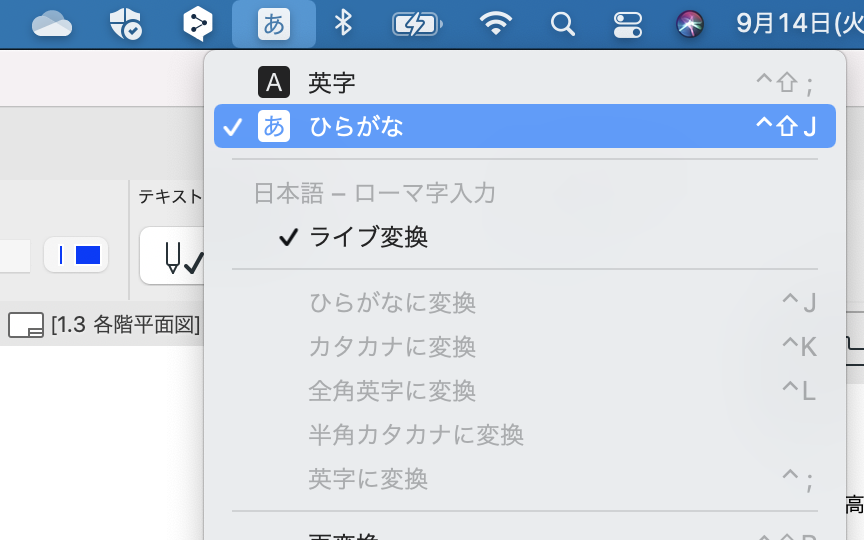Open Spotlight search magnifier
Viewport: 864px width, 540px height.
point(563,25)
